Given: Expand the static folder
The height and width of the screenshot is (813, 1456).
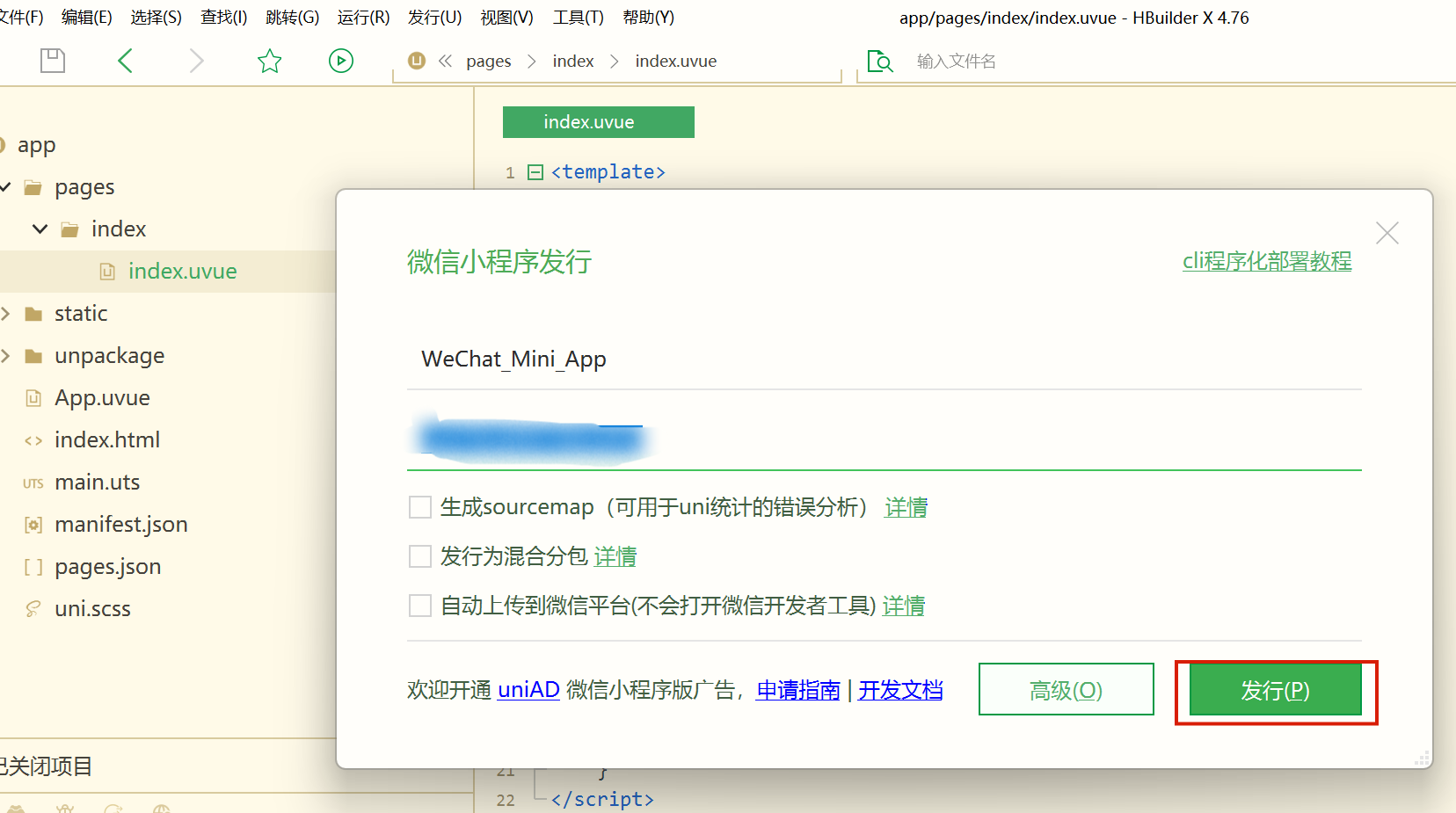Looking at the screenshot, I should pyautogui.click(x=5, y=314).
